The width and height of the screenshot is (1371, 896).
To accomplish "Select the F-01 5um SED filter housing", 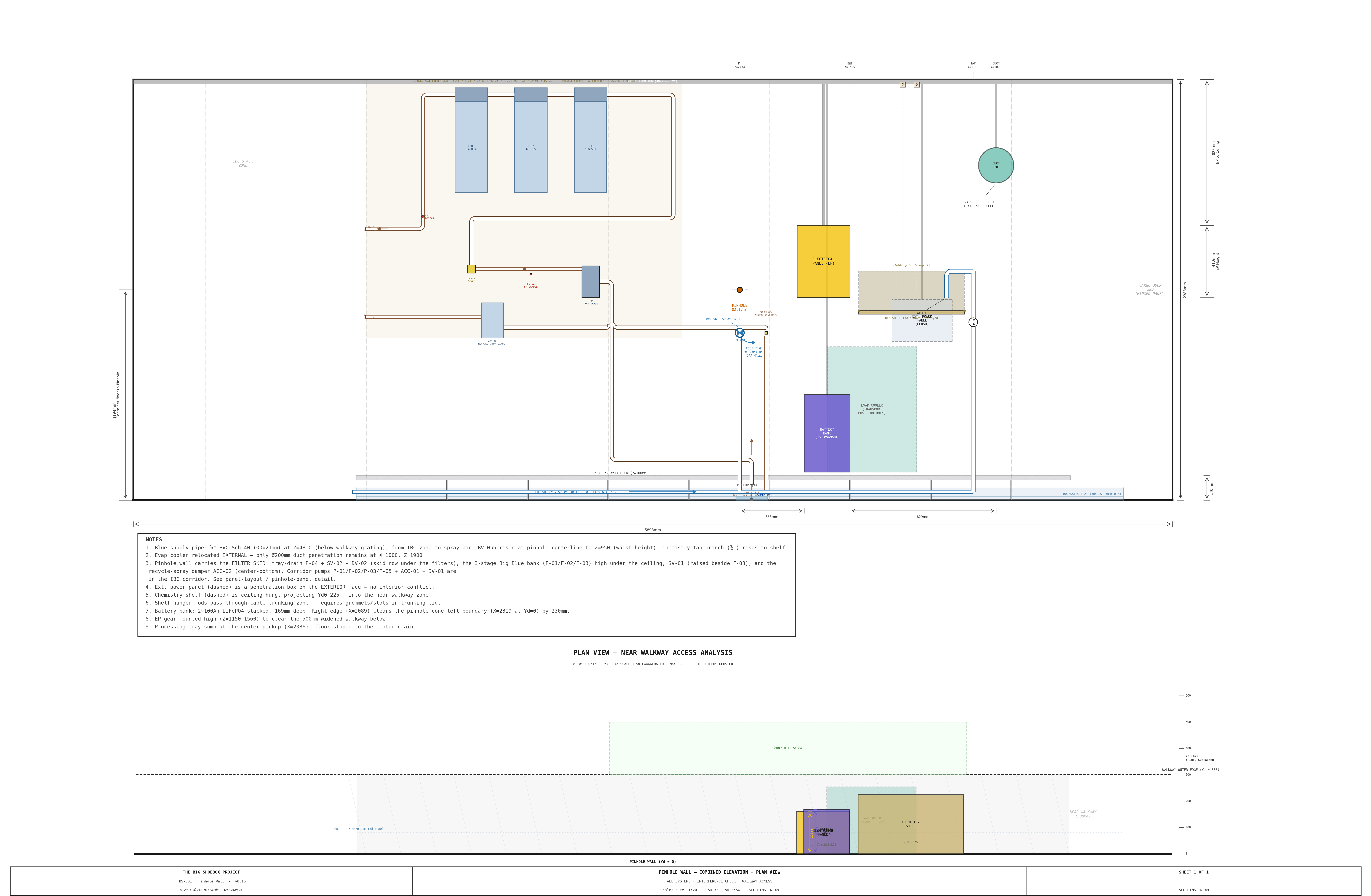I will tap(590, 140).
